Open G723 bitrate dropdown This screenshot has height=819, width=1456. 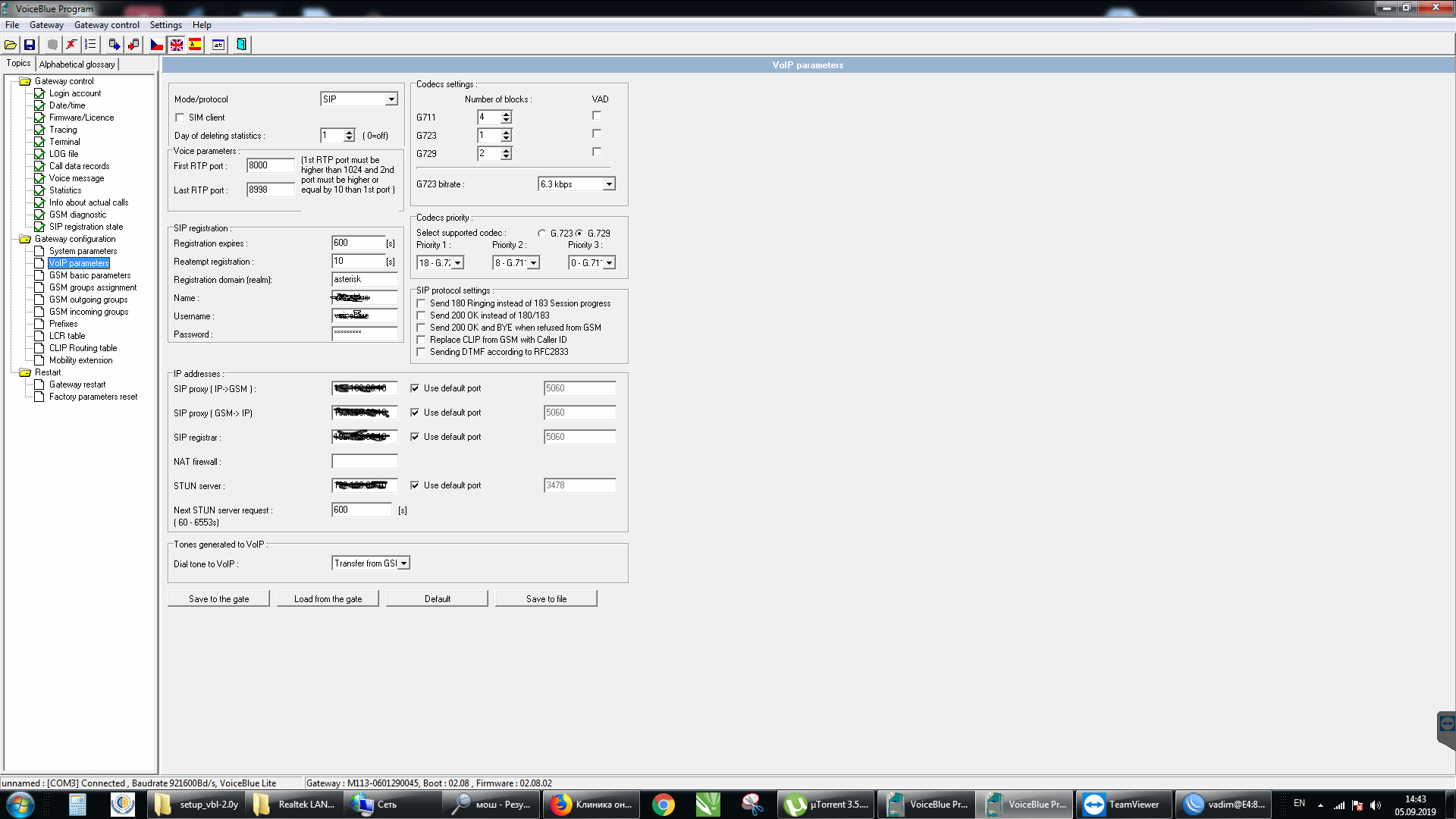tap(608, 184)
